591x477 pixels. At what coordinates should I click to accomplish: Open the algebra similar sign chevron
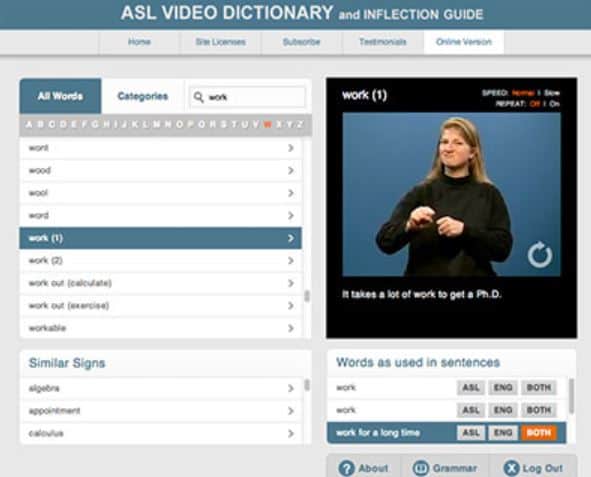(x=291, y=388)
